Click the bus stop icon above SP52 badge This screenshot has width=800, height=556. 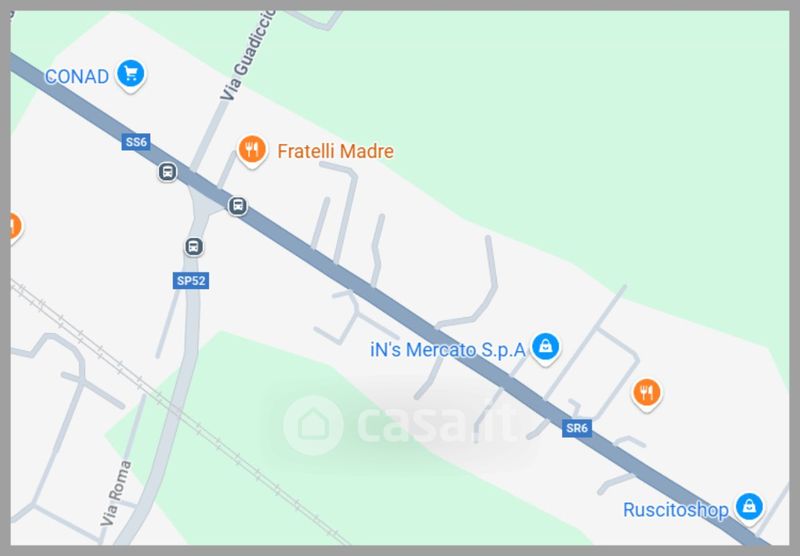[193, 247]
